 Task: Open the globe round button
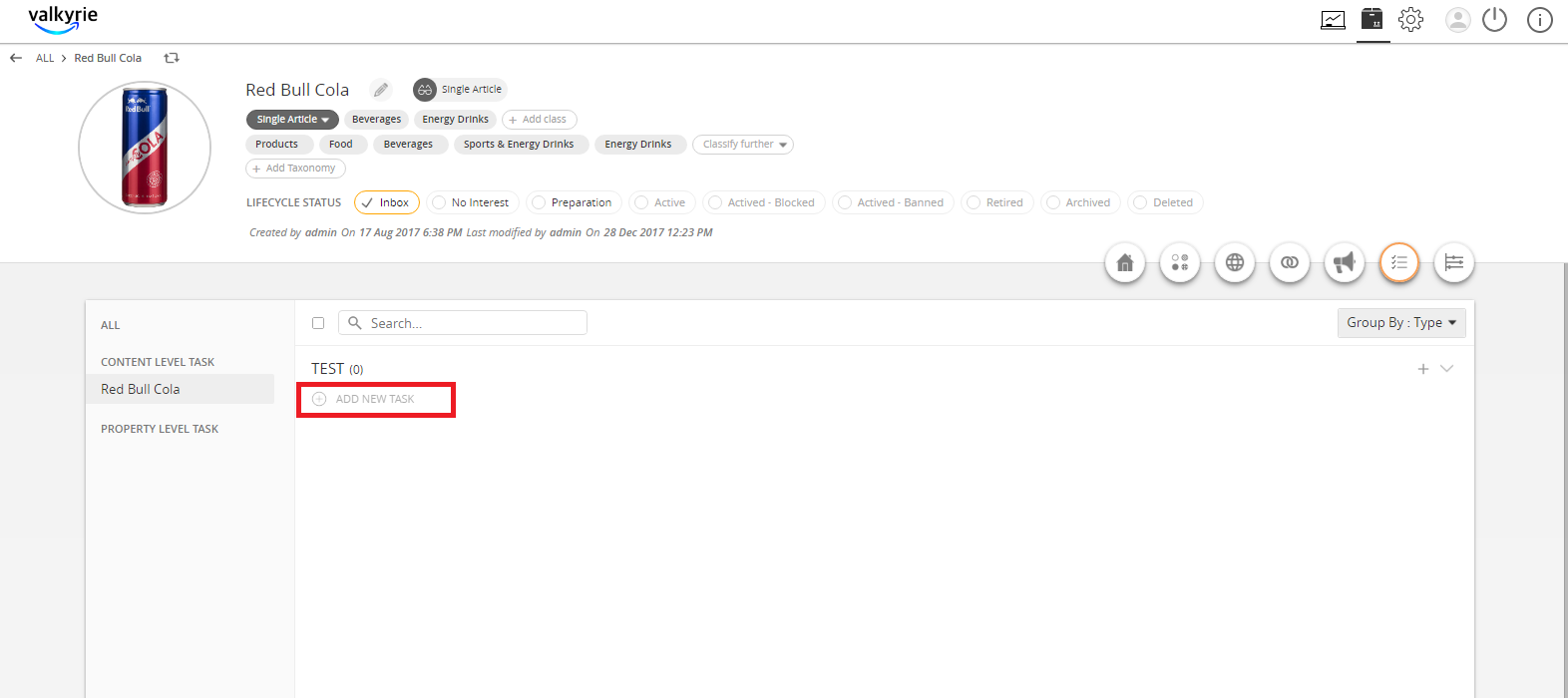click(1235, 262)
